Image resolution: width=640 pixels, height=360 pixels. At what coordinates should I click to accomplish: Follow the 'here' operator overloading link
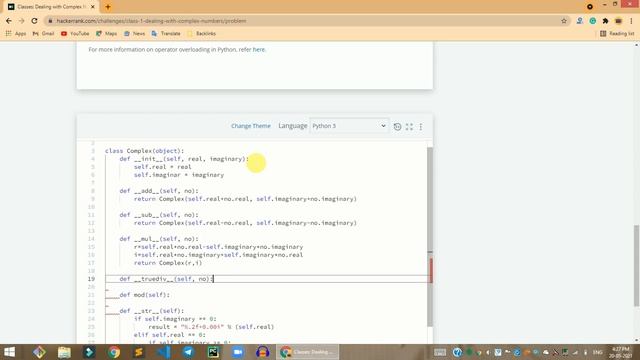tap(258, 49)
